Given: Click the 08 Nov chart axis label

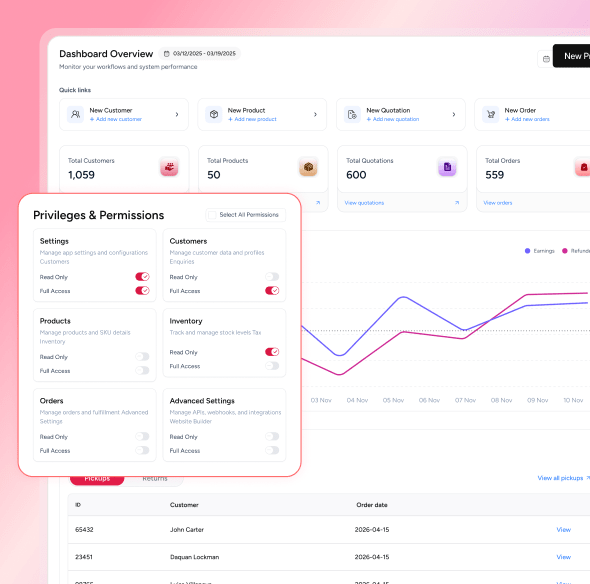Looking at the screenshot, I should click(x=501, y=400).
